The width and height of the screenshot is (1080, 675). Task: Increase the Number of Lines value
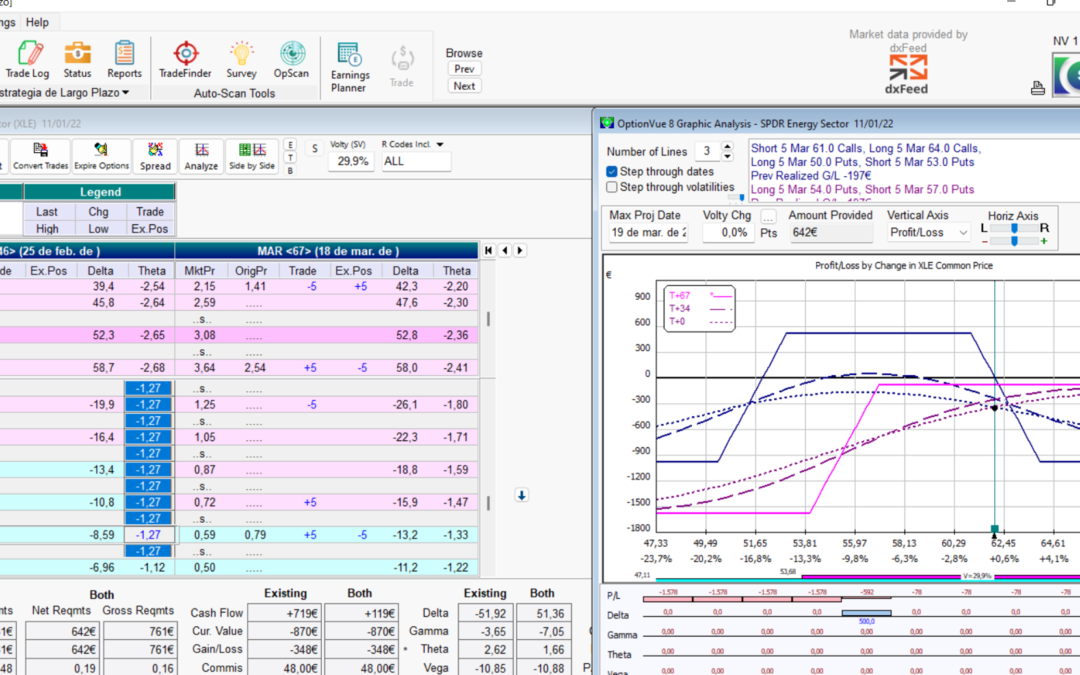point(727,147)
